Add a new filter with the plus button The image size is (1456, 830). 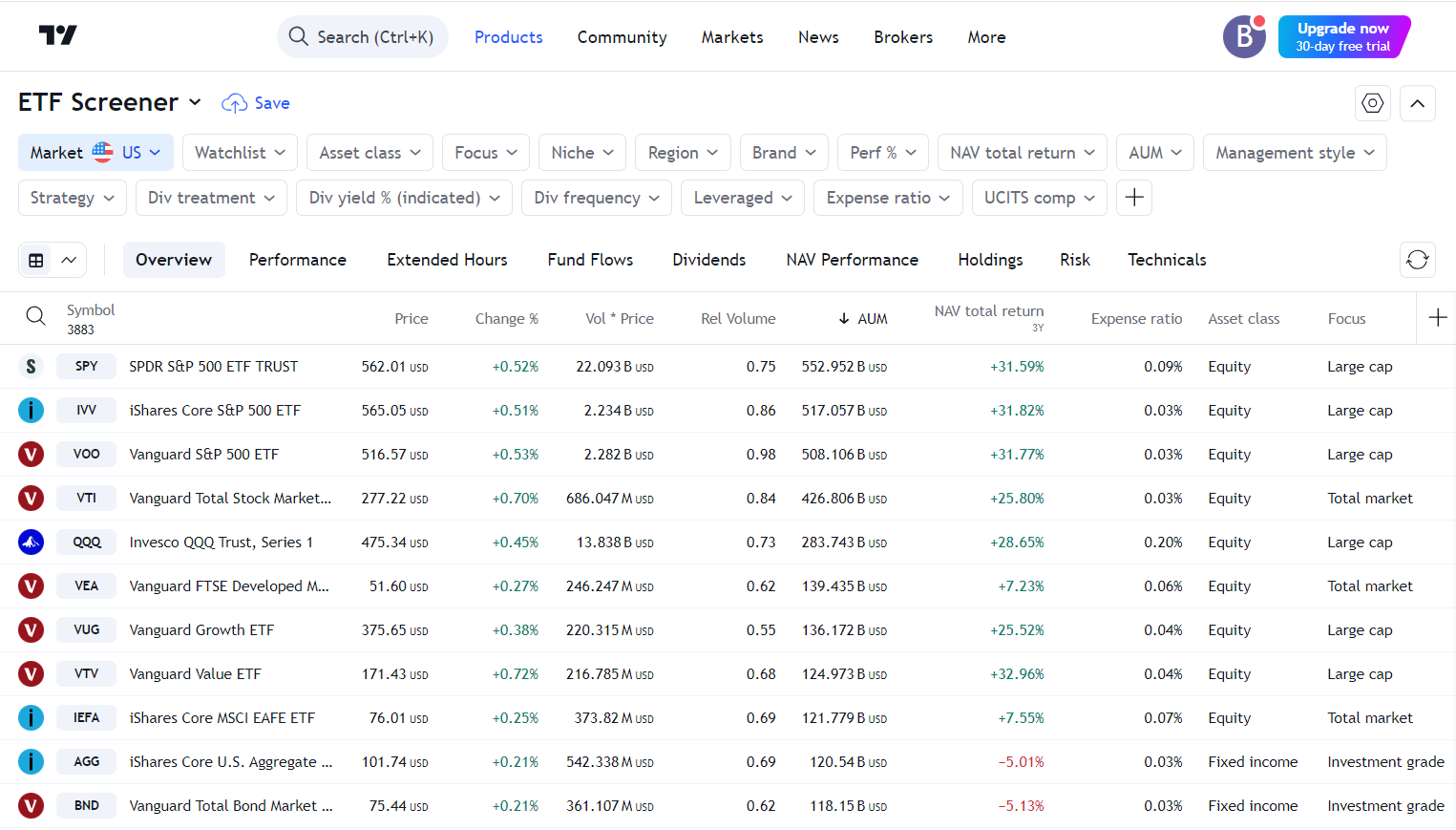(1134, 198)
